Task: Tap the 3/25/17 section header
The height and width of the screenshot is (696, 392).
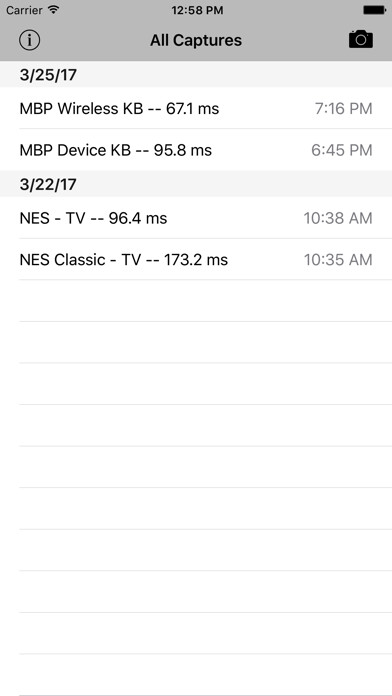Action: tap(196, 74)
